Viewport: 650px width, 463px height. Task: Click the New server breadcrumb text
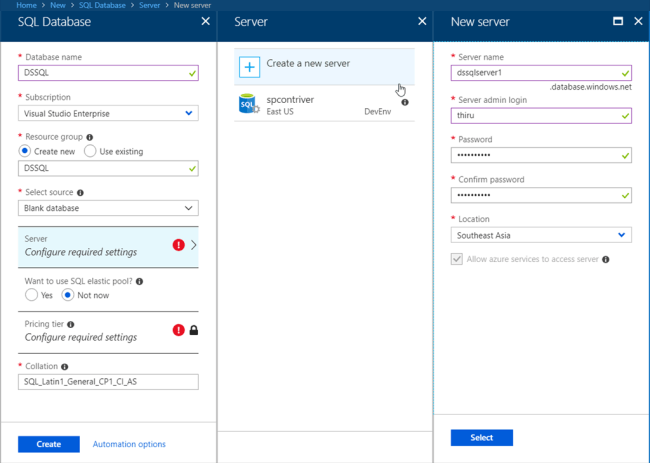(192, 5)
